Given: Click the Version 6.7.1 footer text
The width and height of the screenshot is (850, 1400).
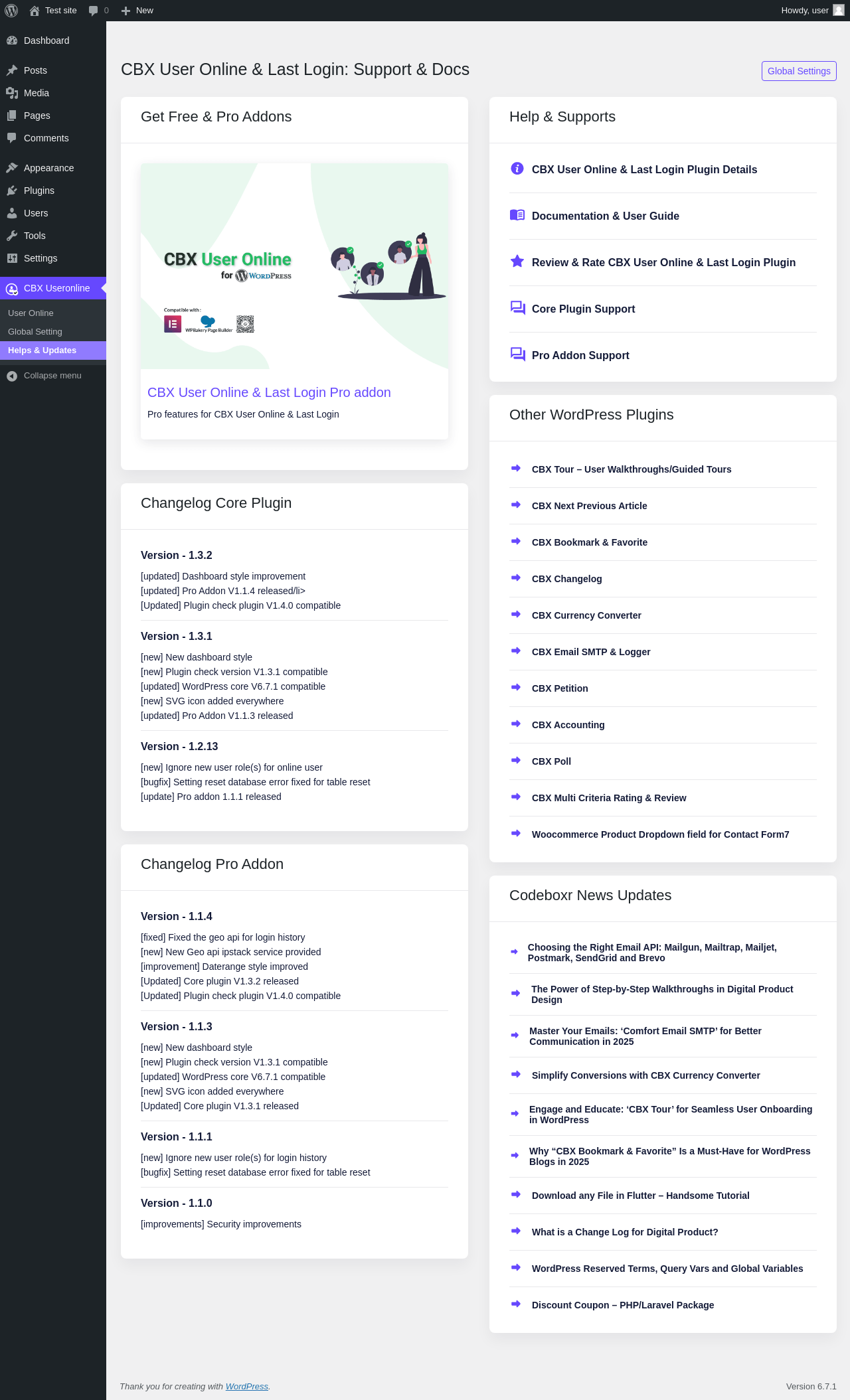Looking at the screenshot, I should [x=811, y=1386].
